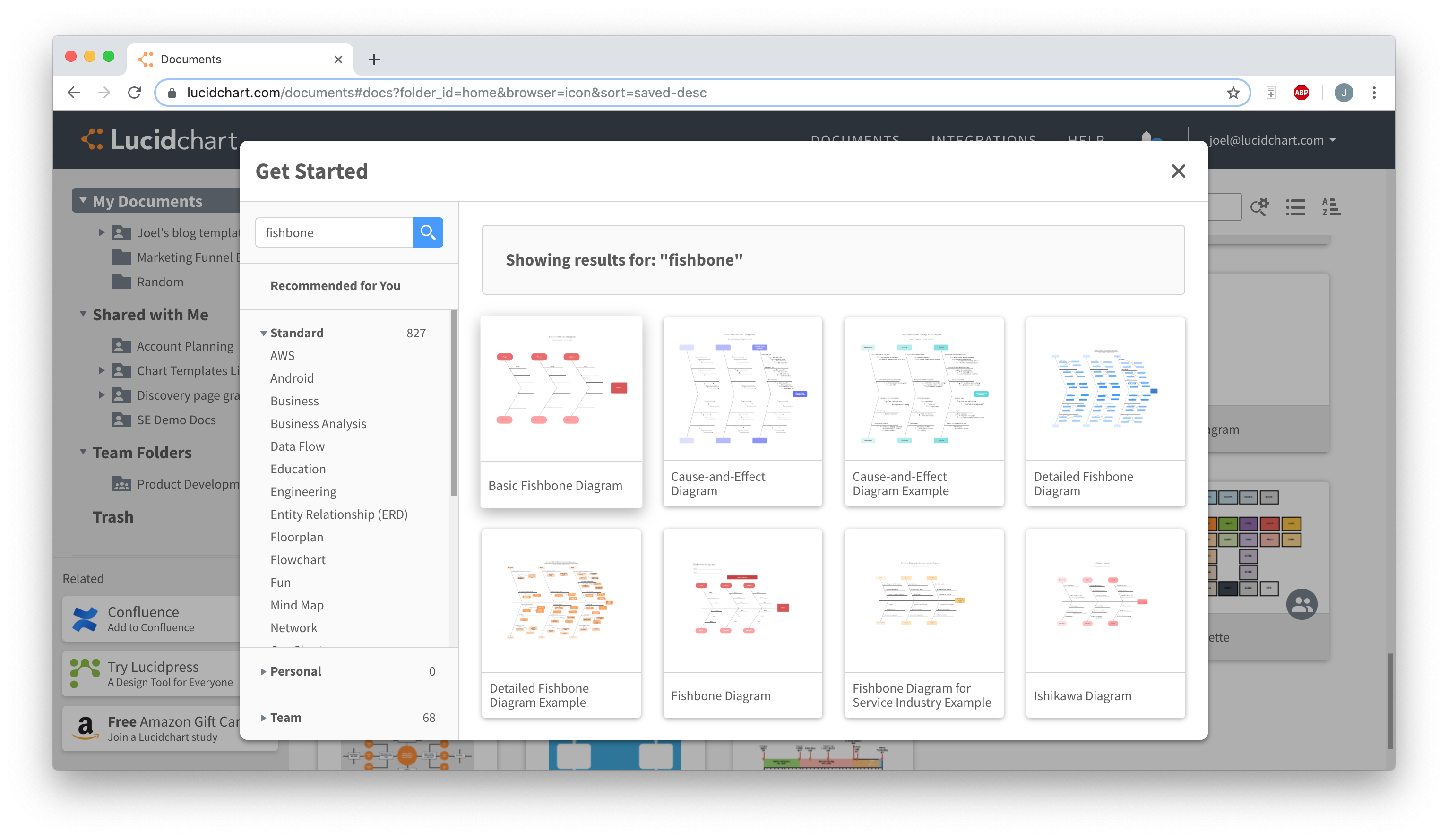Click the search magnifier icon
The width and height of the screenshot is (1448, 840).
coord(427,232)
